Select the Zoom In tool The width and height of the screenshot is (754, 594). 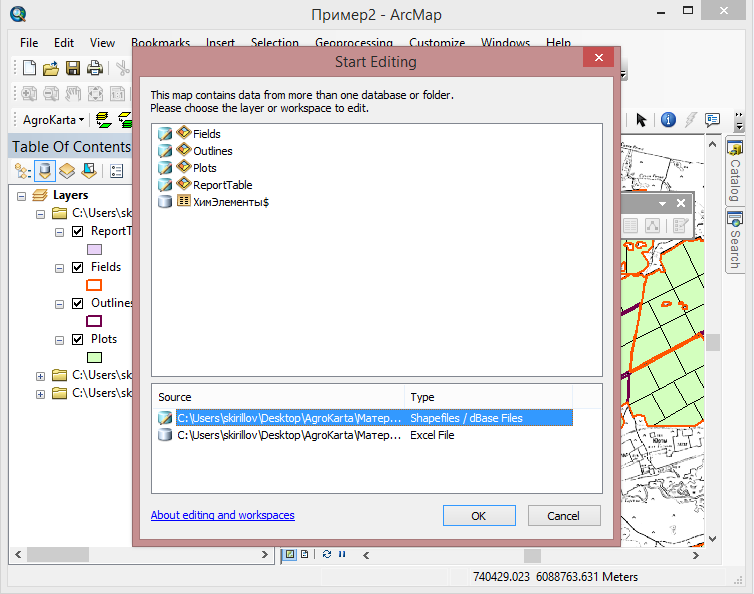click(28, 93)
